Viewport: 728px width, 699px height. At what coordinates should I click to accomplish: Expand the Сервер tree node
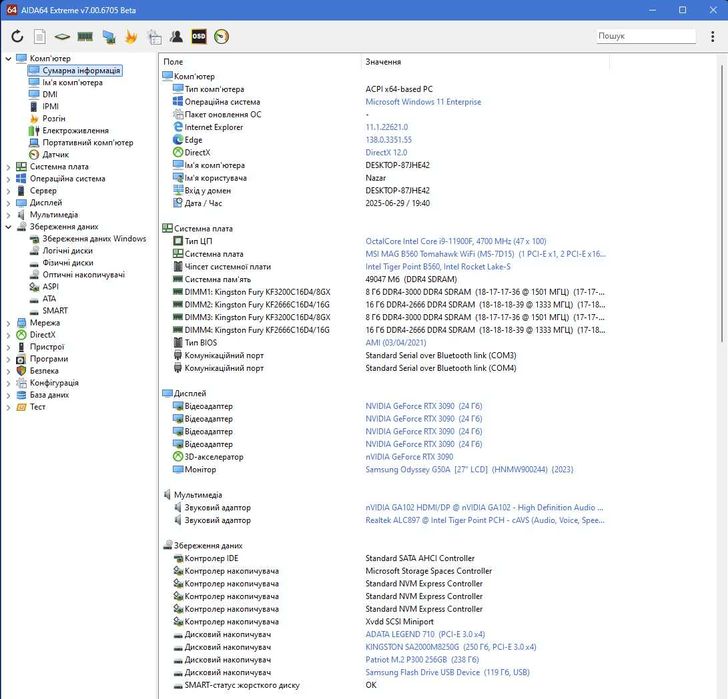point(8,191)
